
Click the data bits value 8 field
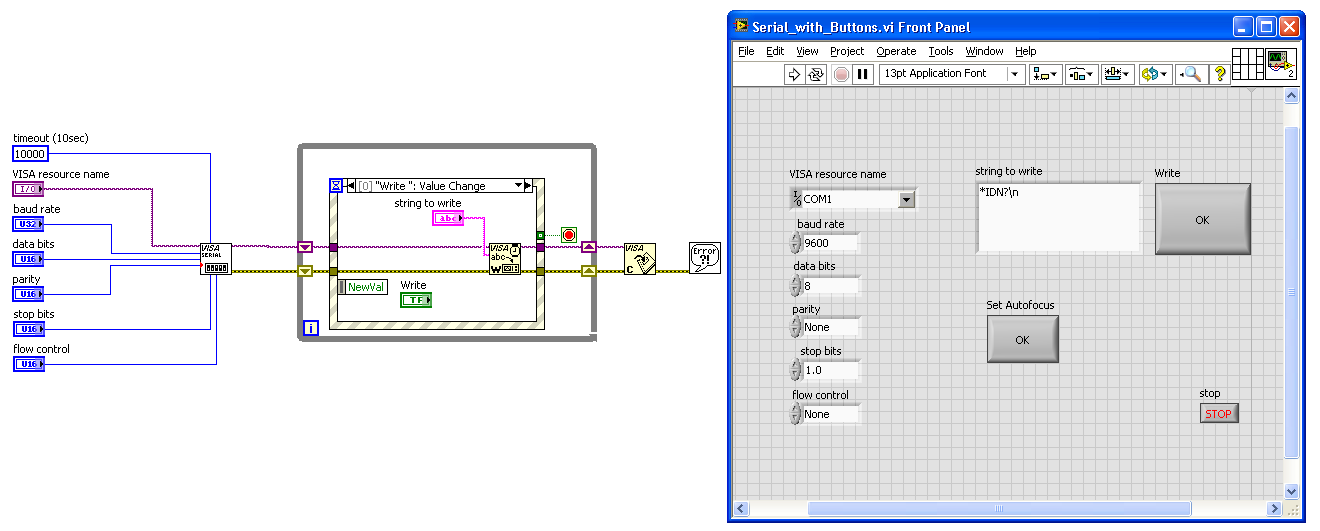[830, 285]
